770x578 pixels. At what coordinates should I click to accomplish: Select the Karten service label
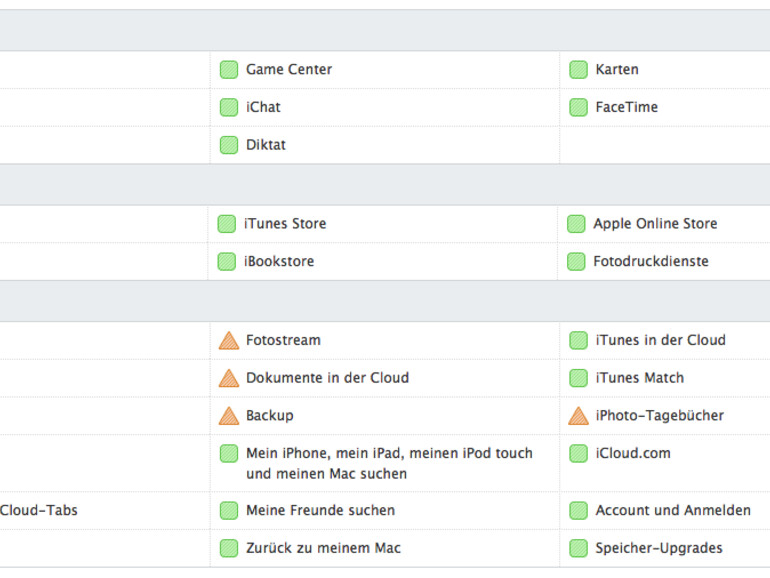click(617, 70)
